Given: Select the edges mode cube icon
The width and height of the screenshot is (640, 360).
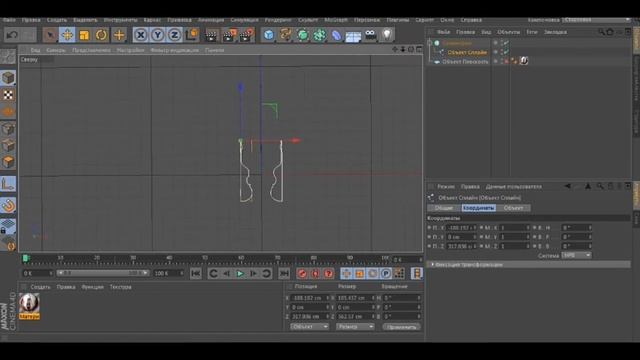Looking at the screenshot, I should click(x=8, y=145).
